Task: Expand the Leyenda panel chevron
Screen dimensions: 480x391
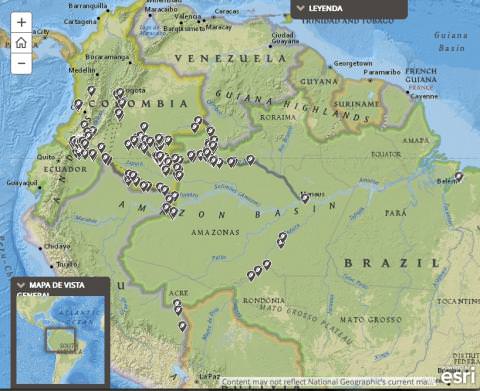Action: click(x=300, y=8)
